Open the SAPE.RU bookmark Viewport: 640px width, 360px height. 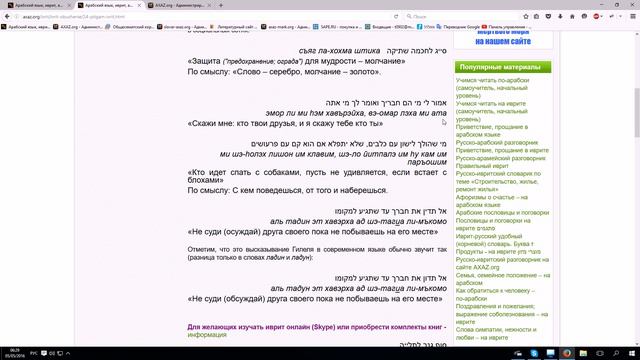coord(337,27)
